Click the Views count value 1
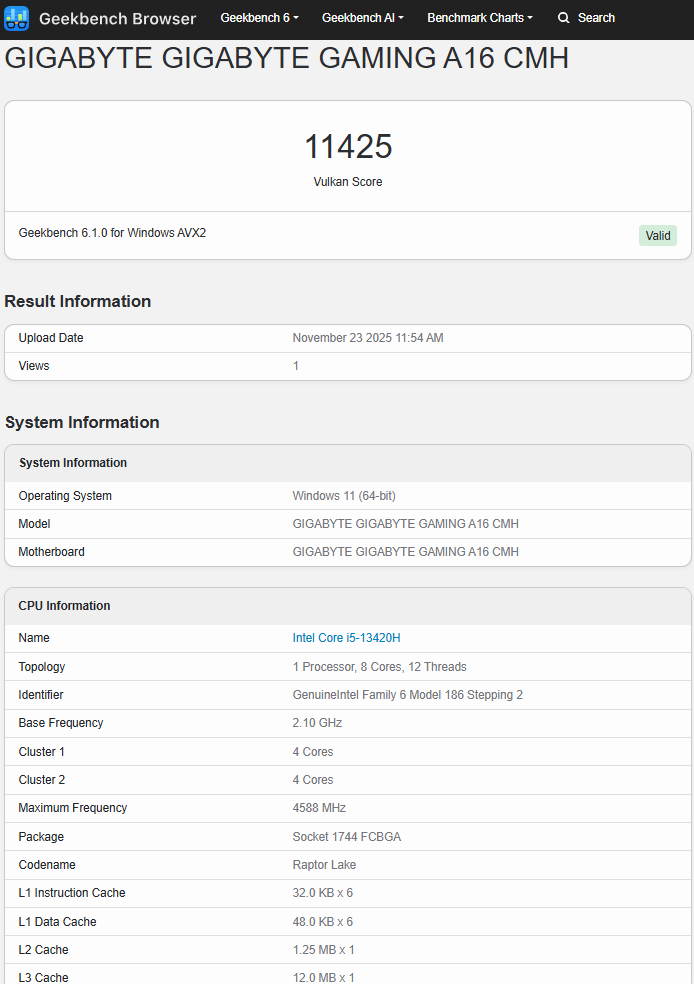694x984 pixels. [296, 366]
